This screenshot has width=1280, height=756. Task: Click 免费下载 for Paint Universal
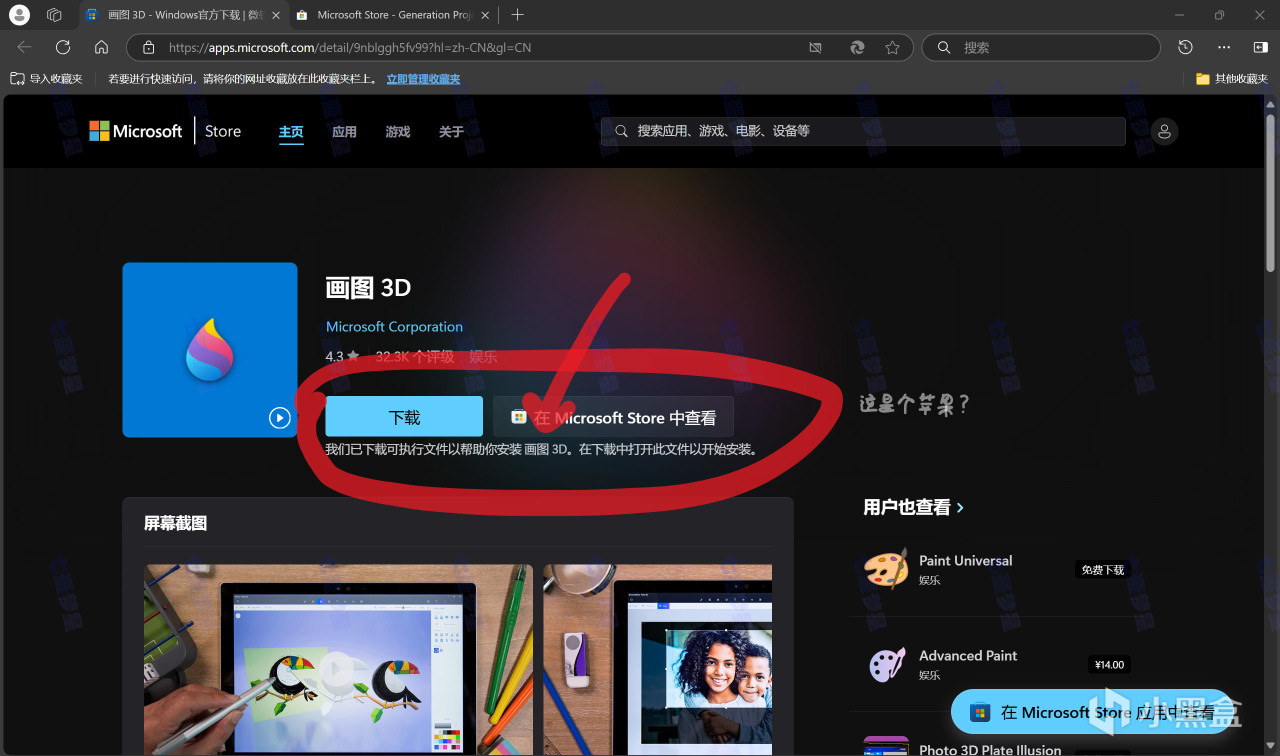point(1102,570)
